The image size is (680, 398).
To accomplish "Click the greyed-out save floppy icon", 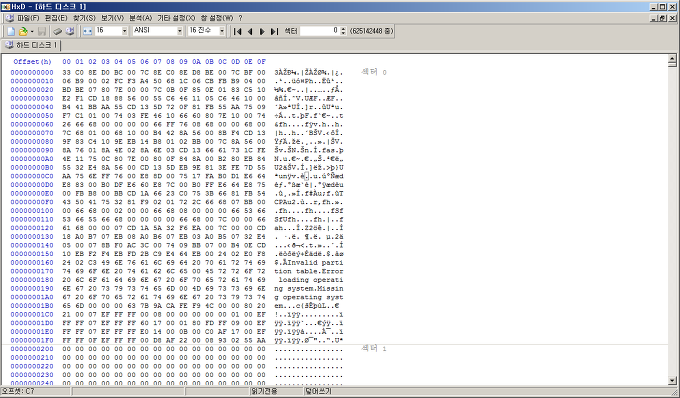I will click(42, 31).
